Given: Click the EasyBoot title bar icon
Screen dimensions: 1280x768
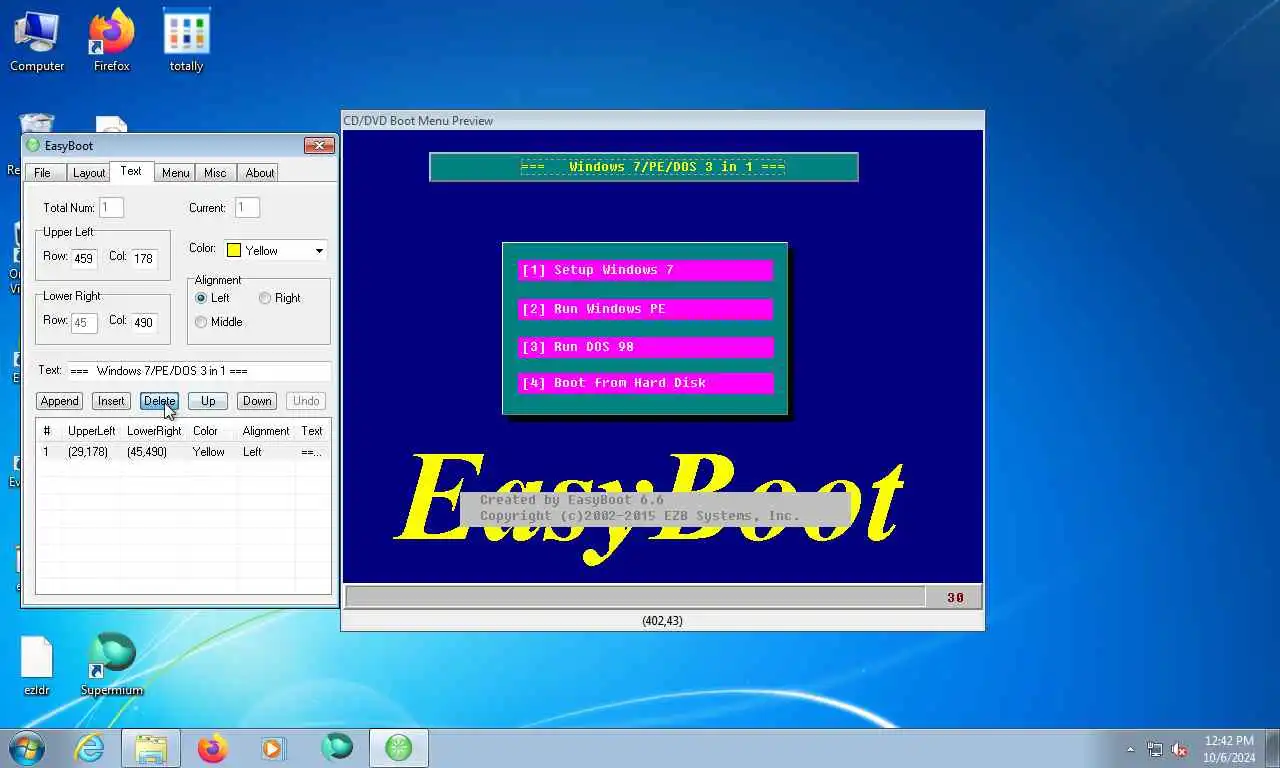Looking at the screenshot, I should coord(33,146).
